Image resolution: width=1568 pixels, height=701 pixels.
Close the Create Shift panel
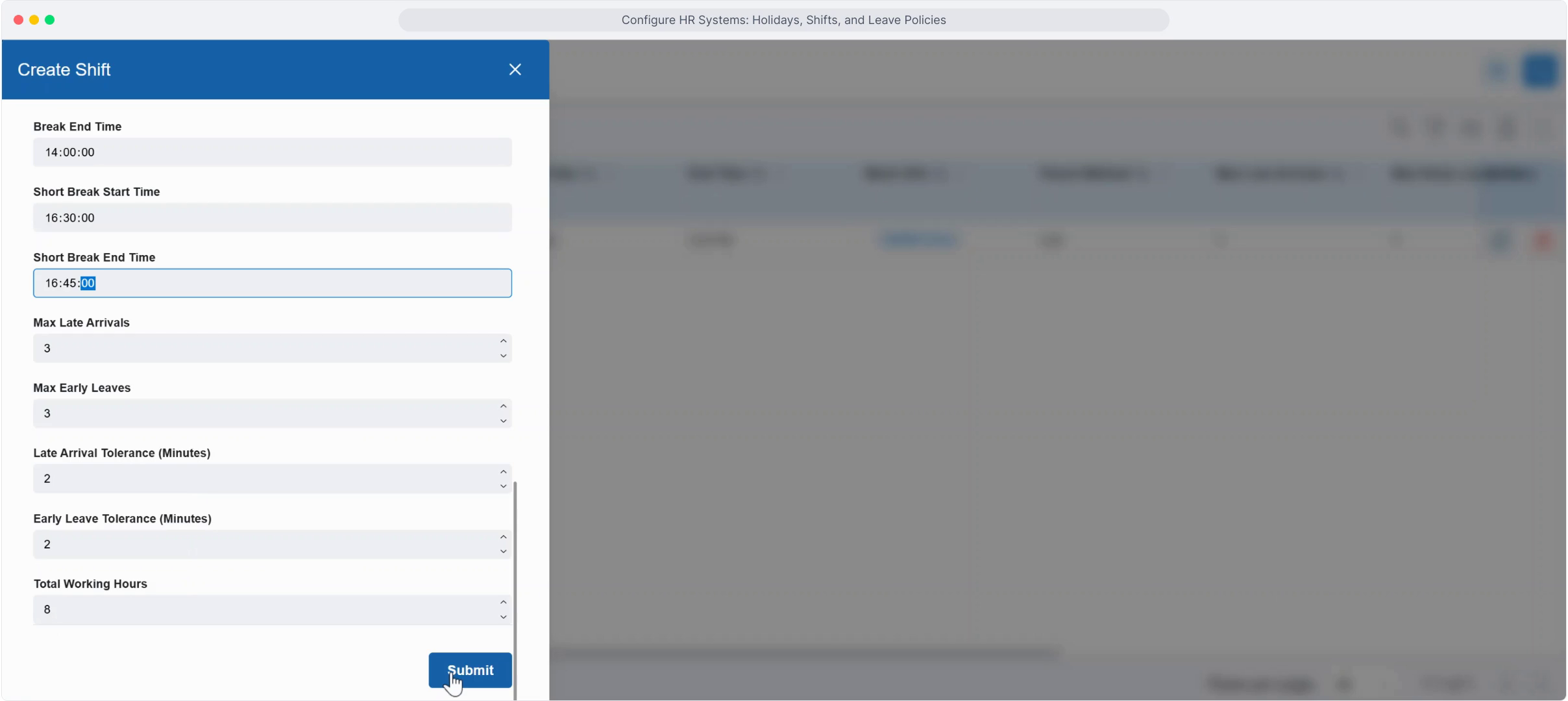point(515,69)
